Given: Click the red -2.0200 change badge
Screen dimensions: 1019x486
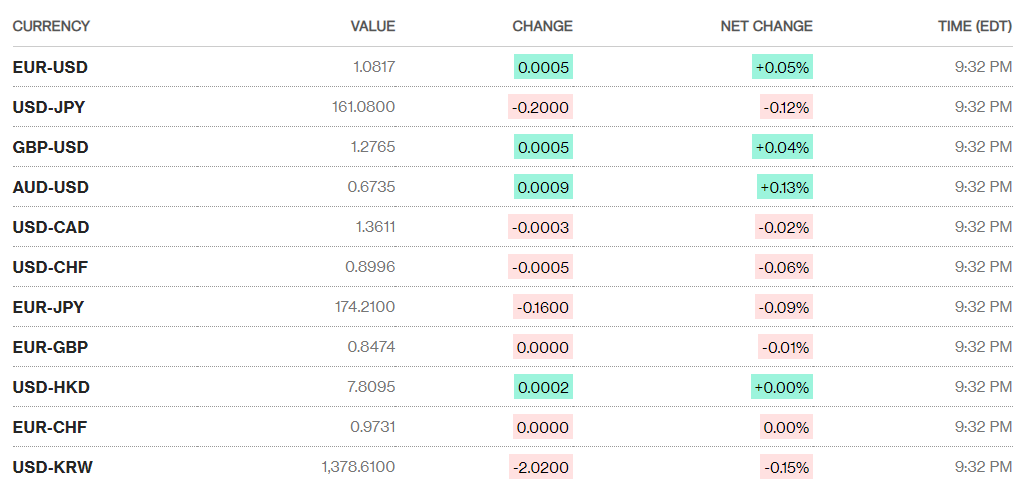Looking at the screenshot, I should (542, 467).
